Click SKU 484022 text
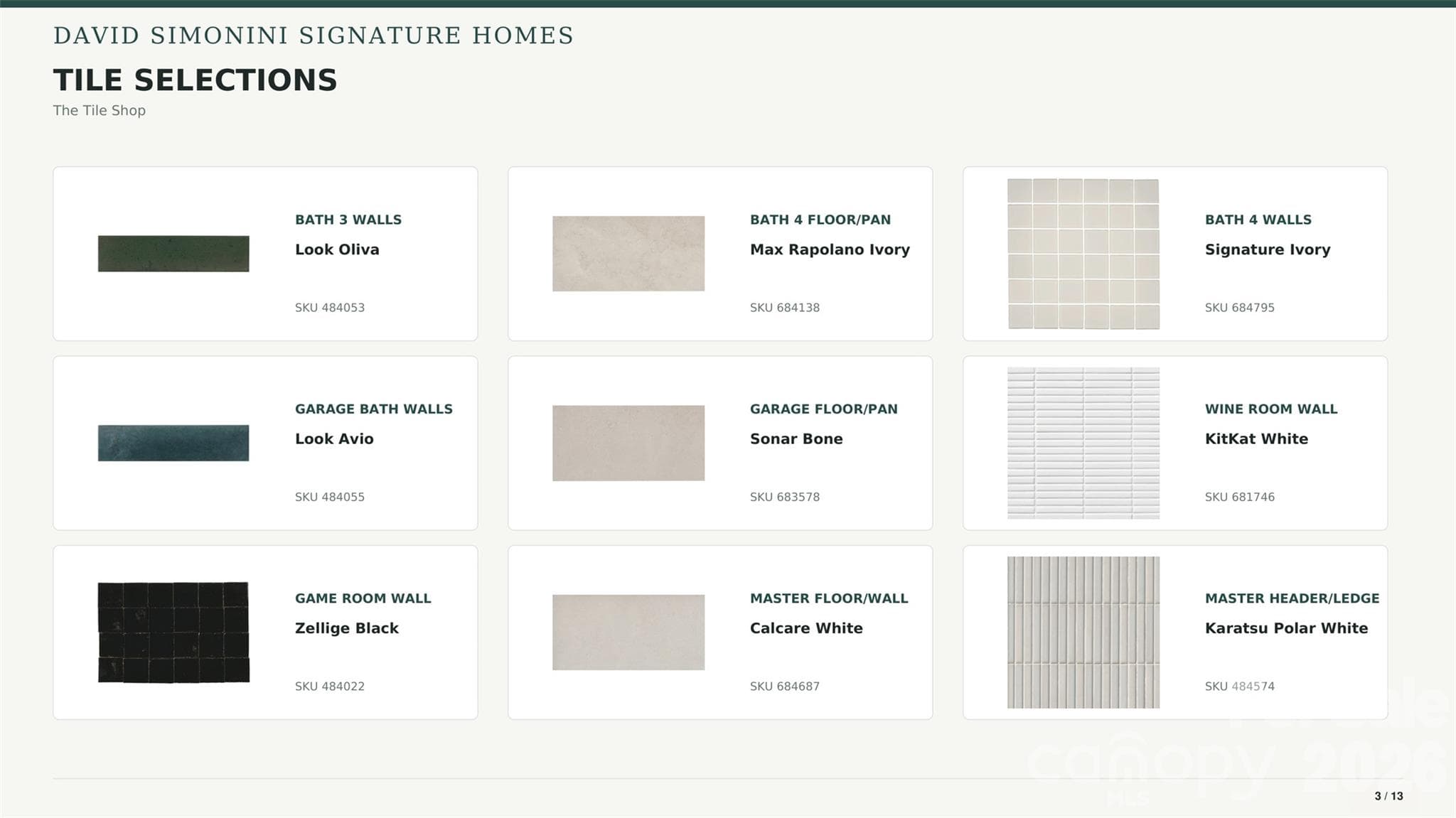1456x818 pixels. tap(330, 687)
